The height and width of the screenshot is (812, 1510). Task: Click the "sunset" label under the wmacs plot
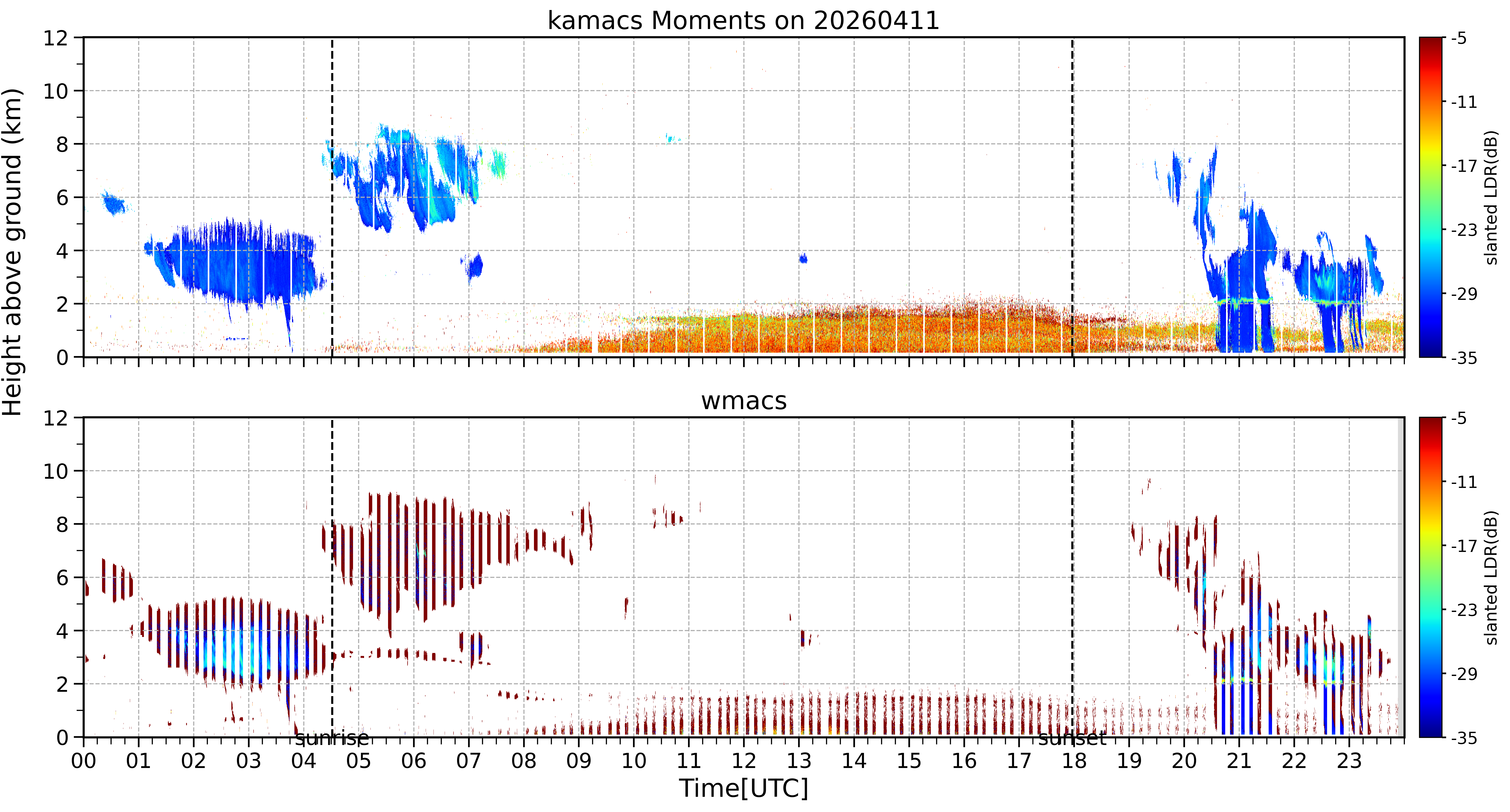pos(1072,738)
